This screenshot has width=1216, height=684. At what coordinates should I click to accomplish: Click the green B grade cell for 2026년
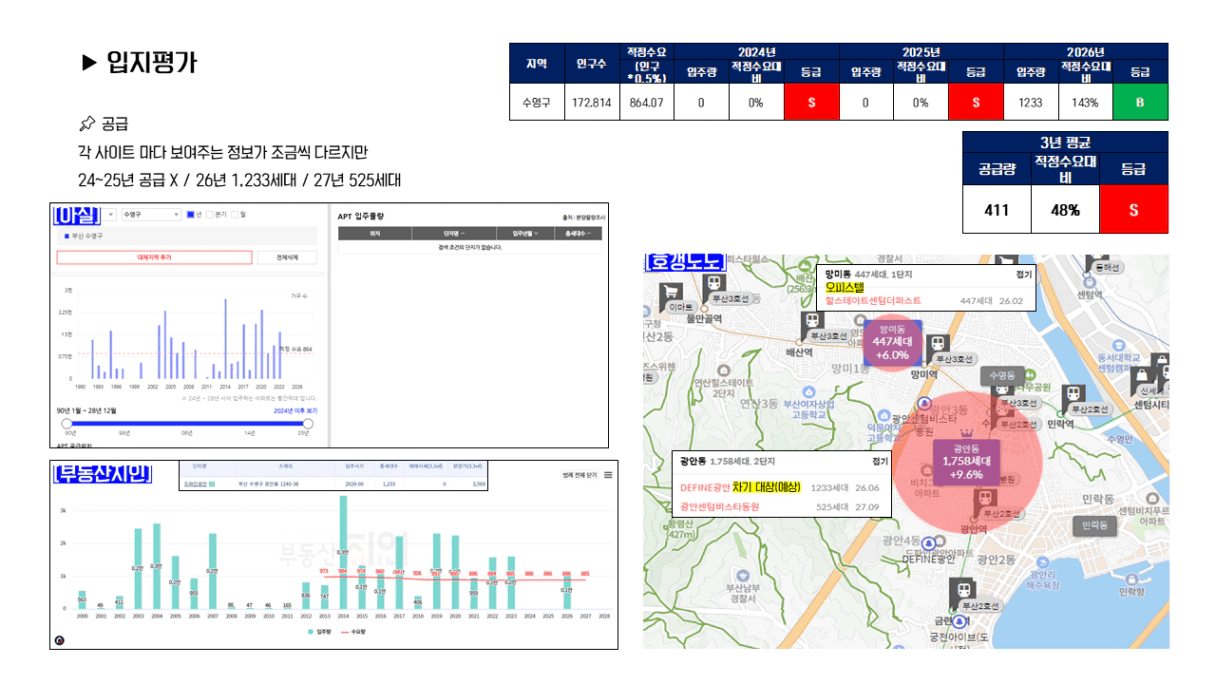coord(1140,102)
